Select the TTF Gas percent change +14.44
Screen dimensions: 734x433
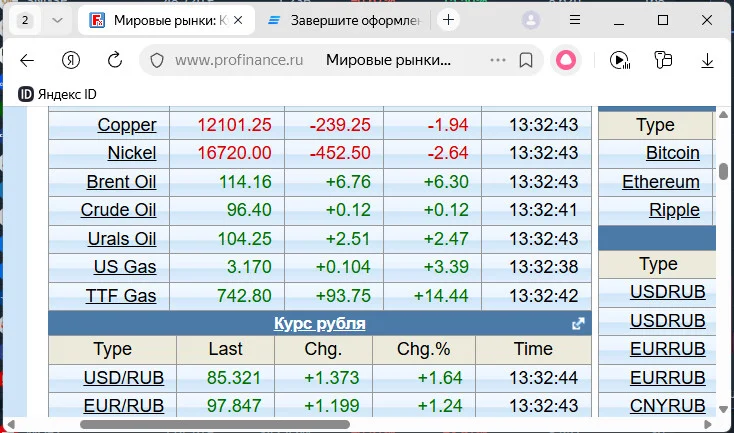click(441, 296)
